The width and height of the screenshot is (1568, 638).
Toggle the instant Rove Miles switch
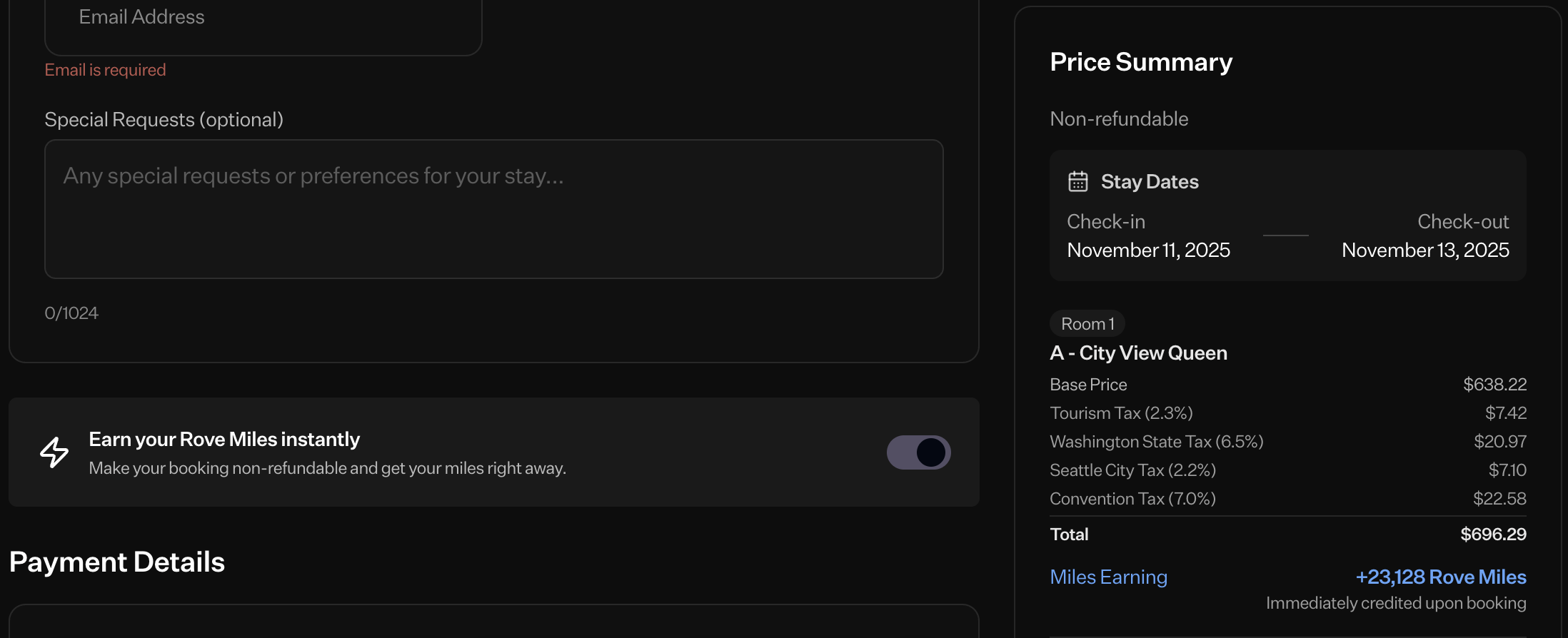918,452
